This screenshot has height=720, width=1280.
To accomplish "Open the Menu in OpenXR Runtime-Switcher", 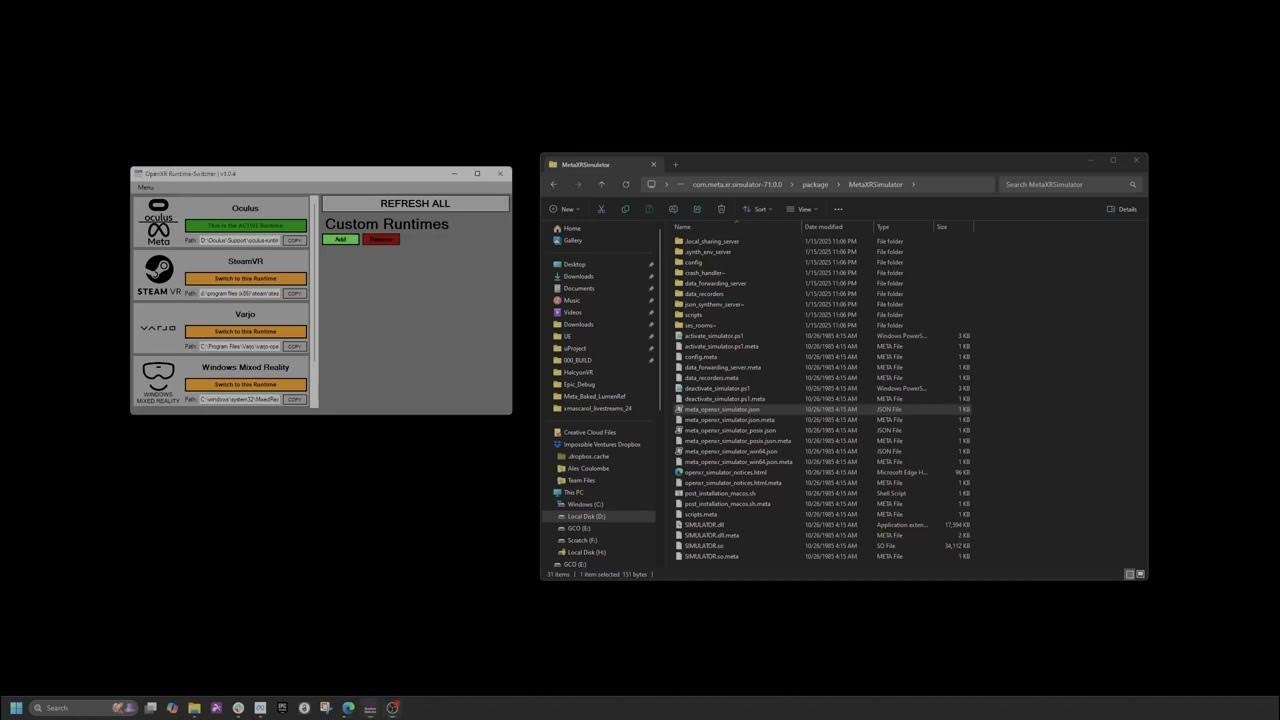I will (x=146, y=187).
